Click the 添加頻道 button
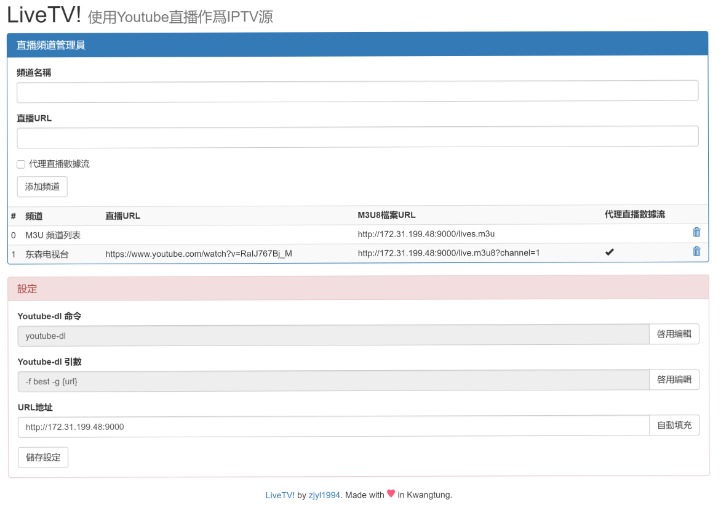721x505 pixels. [42, 187]
